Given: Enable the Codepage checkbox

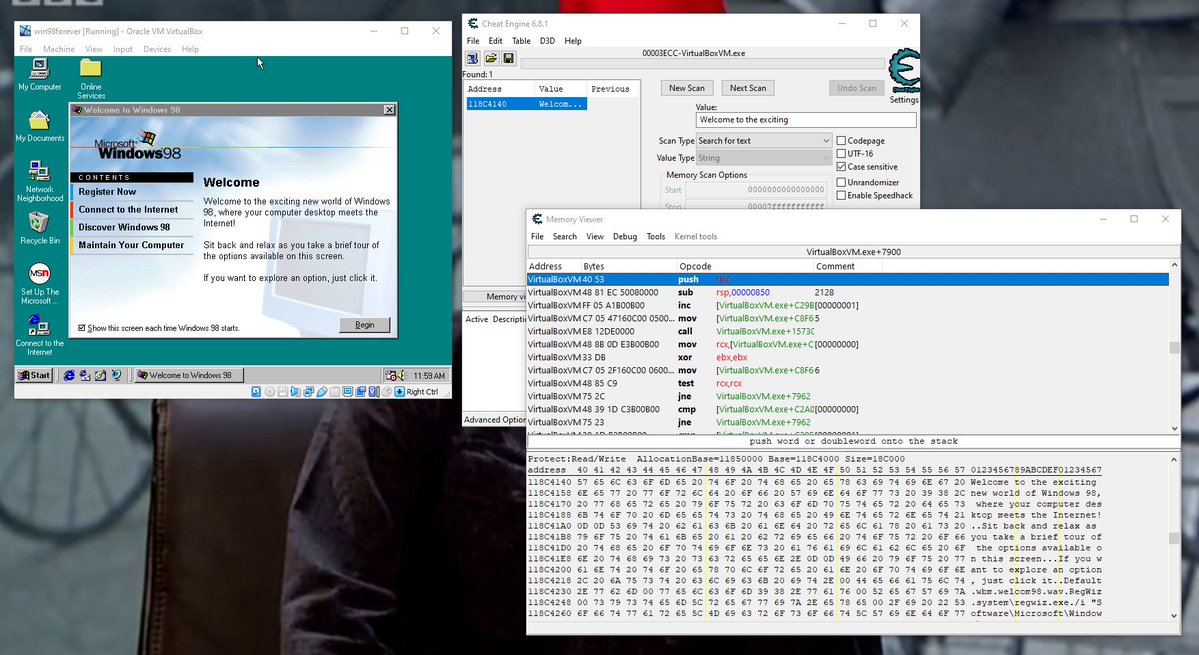Looking at the screenshot, I should click(841, 141).
